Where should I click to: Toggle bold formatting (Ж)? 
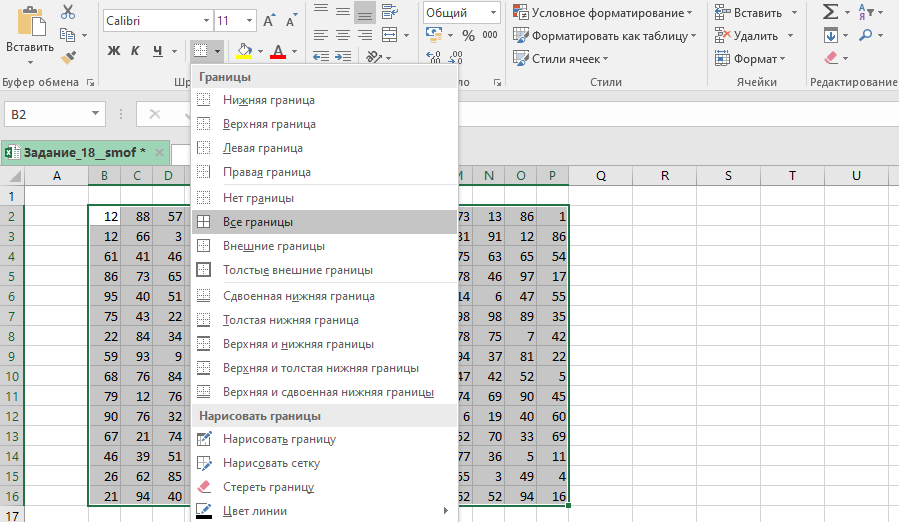tap(113, 51)
